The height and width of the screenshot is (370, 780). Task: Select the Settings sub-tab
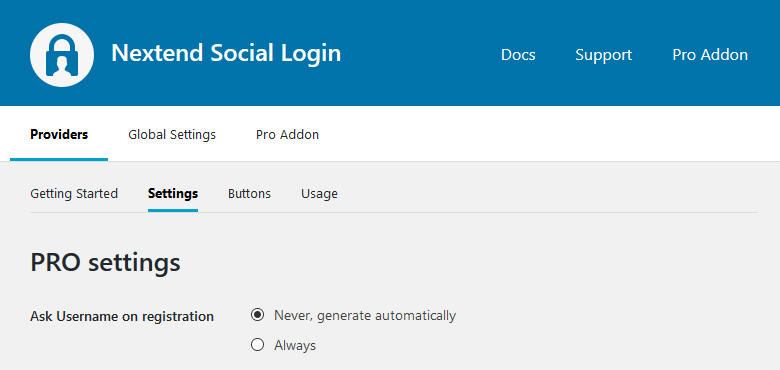[173, 193]
